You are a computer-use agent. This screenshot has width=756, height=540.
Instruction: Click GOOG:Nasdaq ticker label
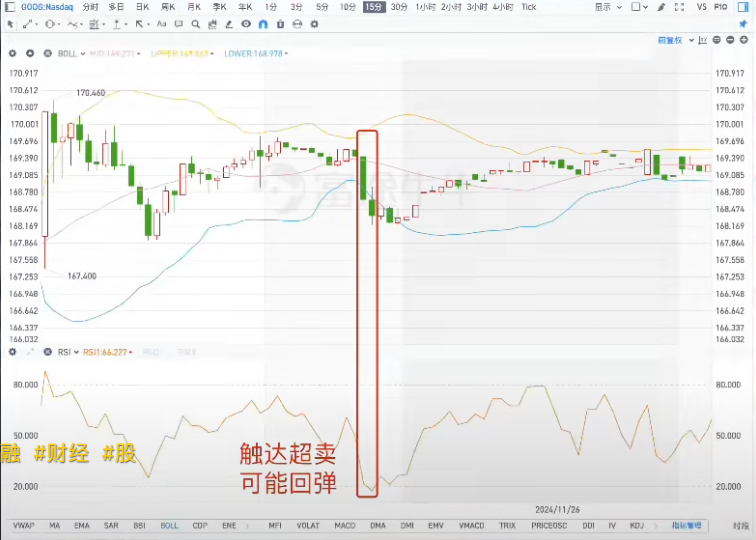[47, 7]
